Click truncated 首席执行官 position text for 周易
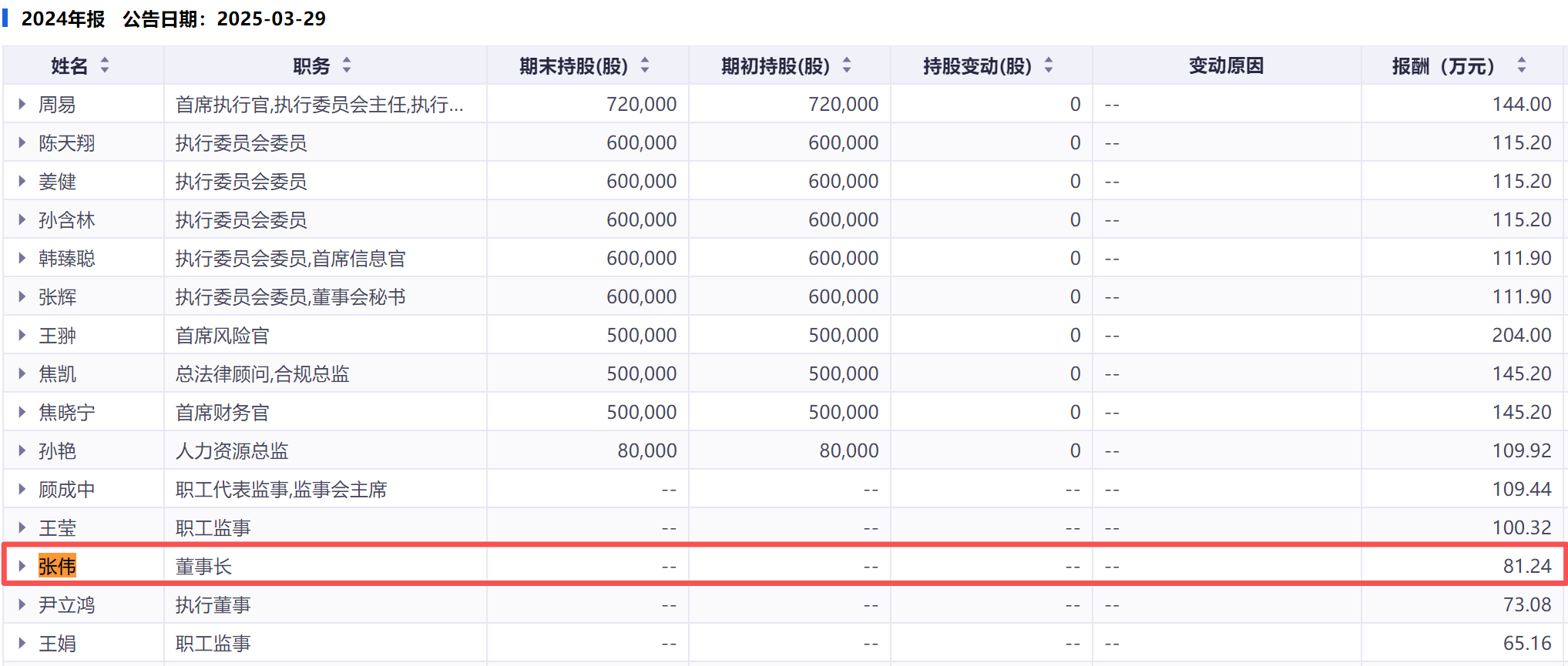1568x666 pixels. pyautogui.click(x=319, y=105)
